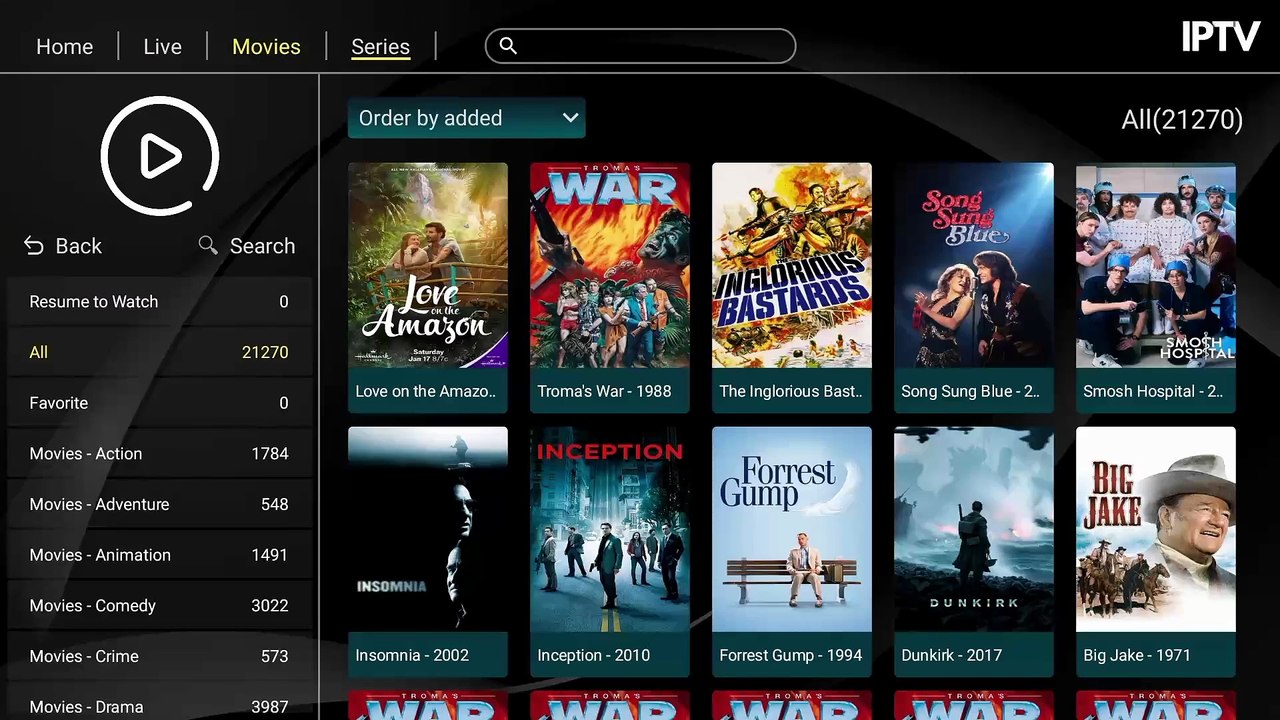
Task: Choose Movies - Action category
Action: coord(159,454)
